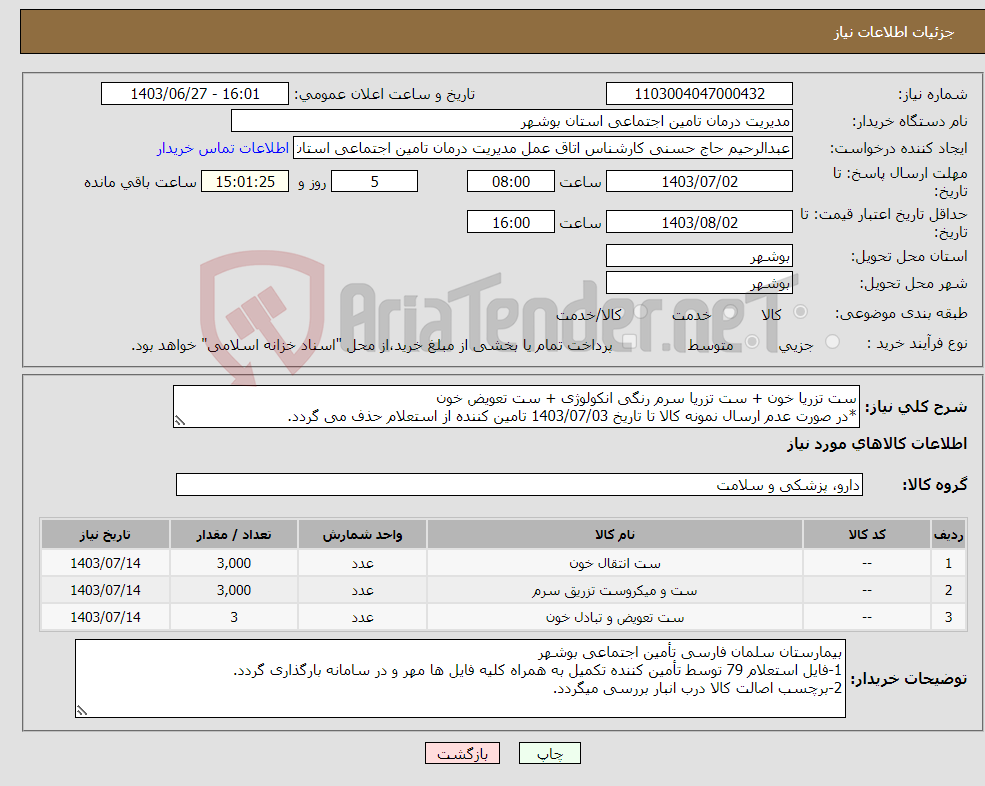
Task: Click the quantity 3,000 in row 1
Action: 234,563
